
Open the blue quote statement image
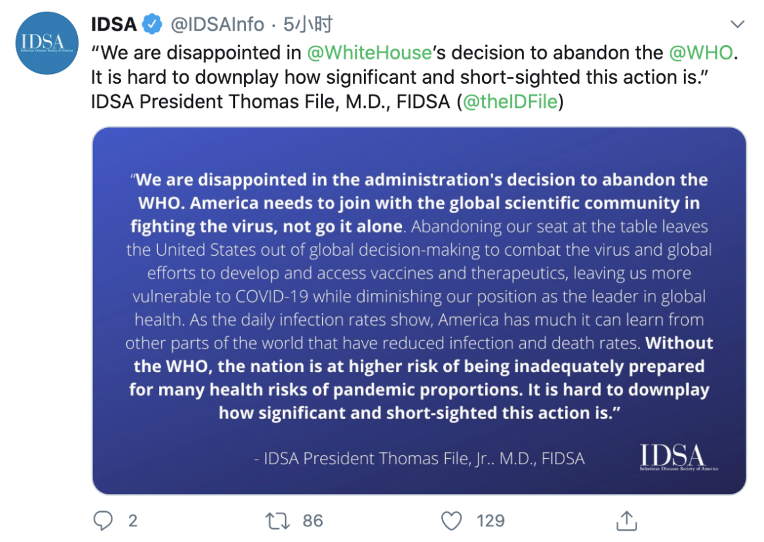pos(419,310)
